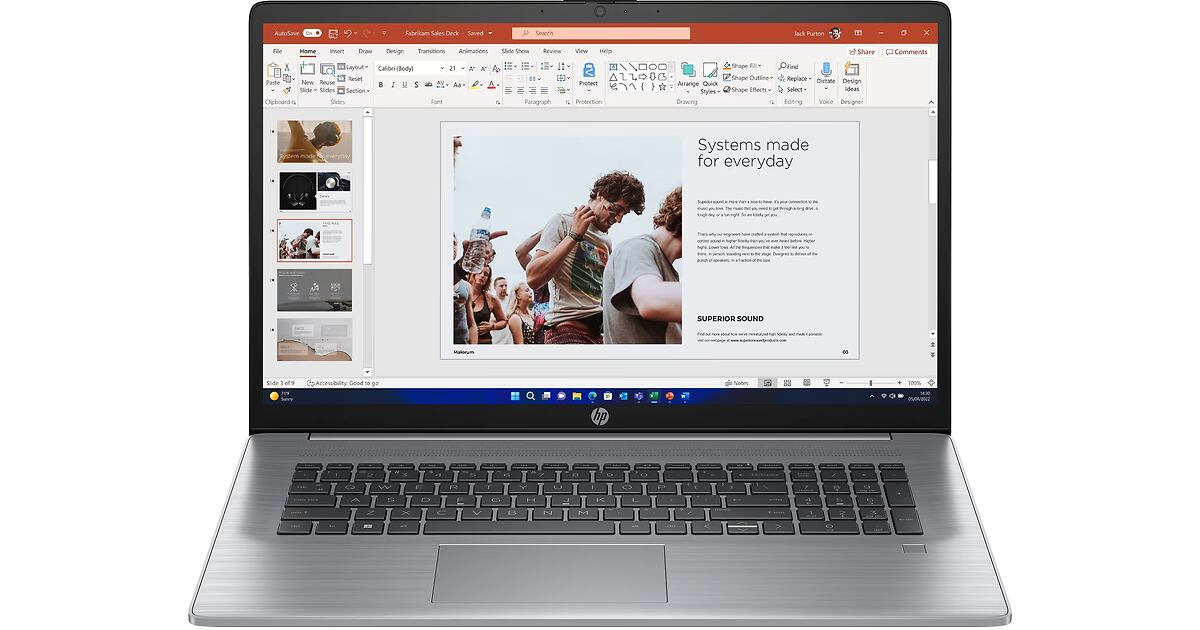1200x630 pixels.
Task: Open the Shape Fill dropdown
Action: pyautogui.click(x=742, y=66)
